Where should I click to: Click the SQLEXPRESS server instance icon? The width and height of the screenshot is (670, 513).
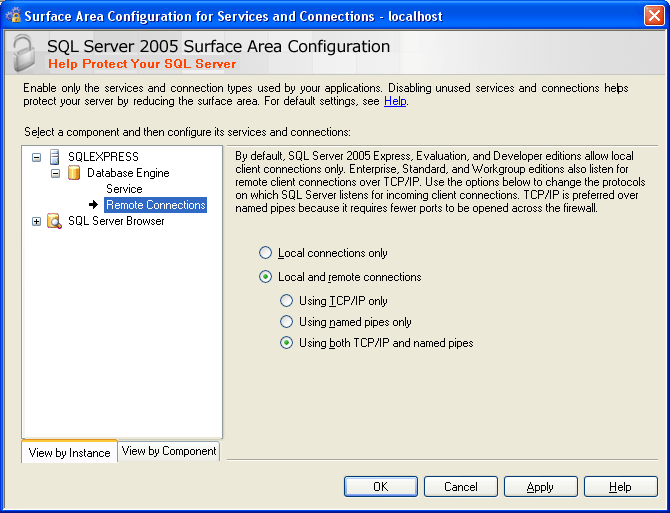click(x=55, y=157)
